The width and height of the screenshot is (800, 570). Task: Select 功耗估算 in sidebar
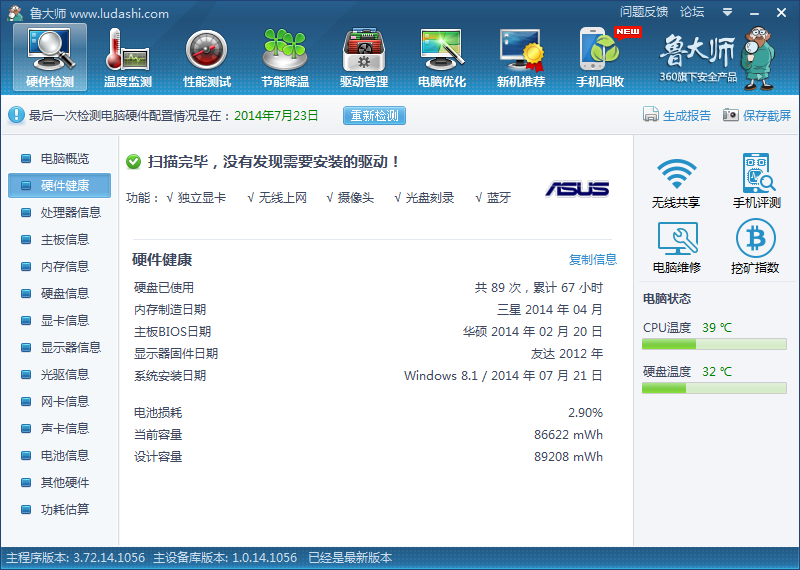[x=59, y=510]
